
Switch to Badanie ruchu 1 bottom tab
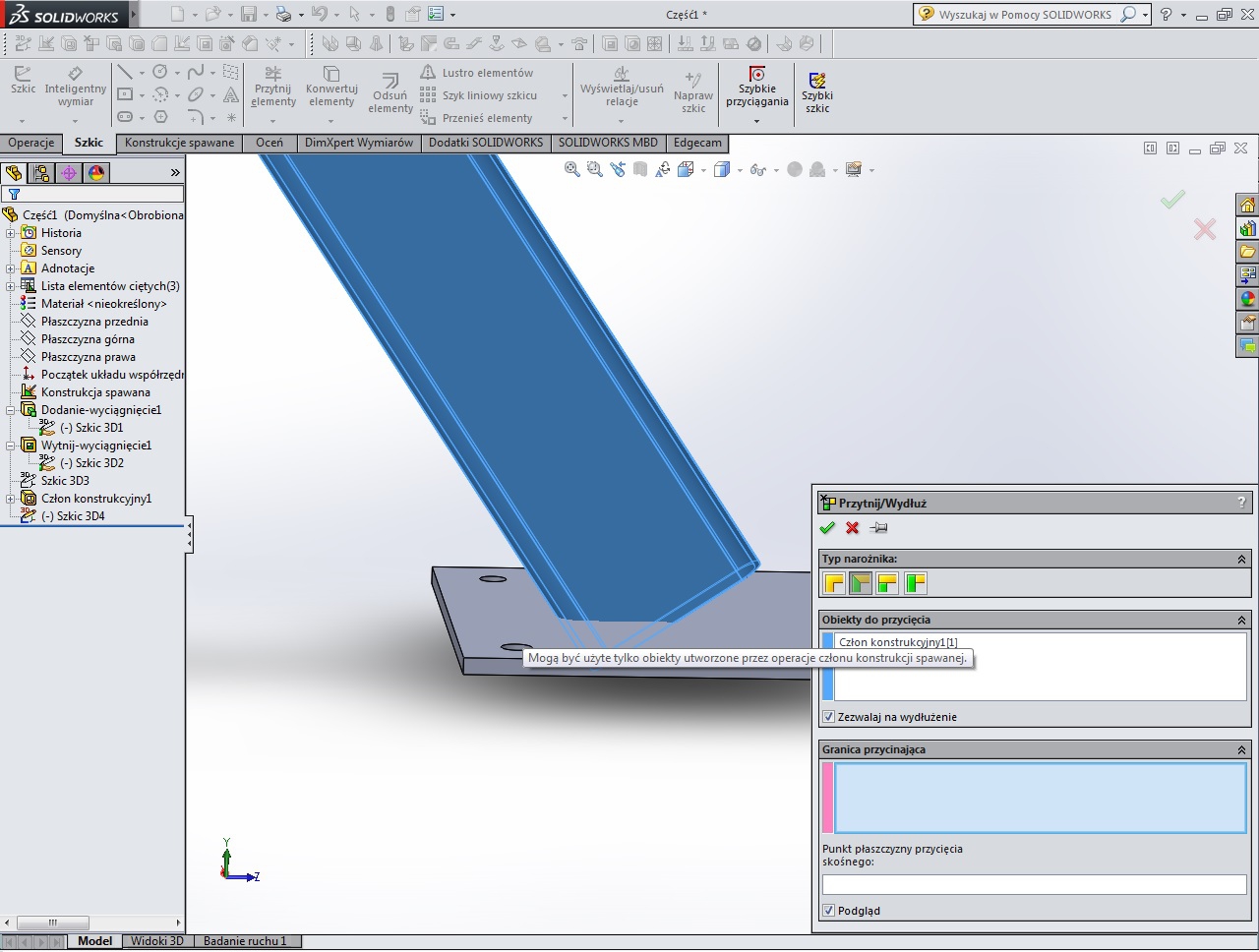point(246,941)
